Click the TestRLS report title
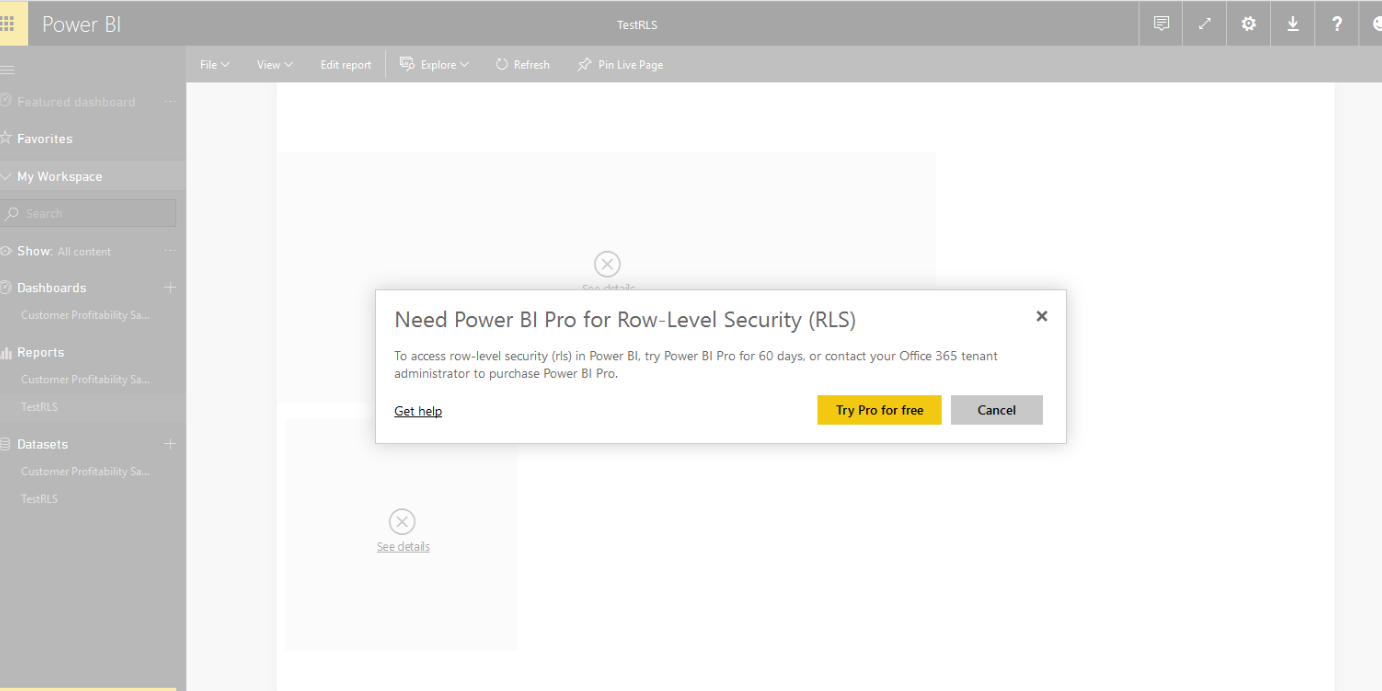The height and width of the screenshot is (691, 1382). coord(637,25)
